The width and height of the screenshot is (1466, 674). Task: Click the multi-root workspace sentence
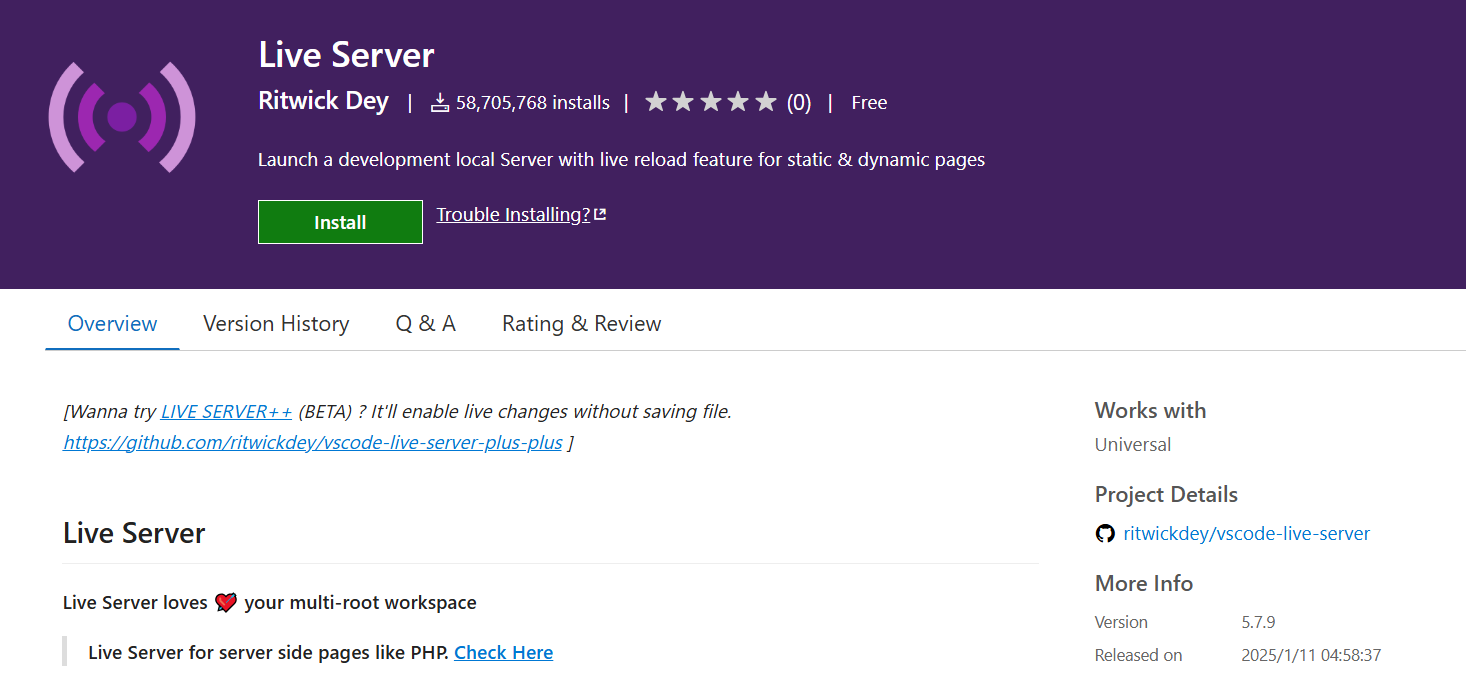[x=270, y=603]
